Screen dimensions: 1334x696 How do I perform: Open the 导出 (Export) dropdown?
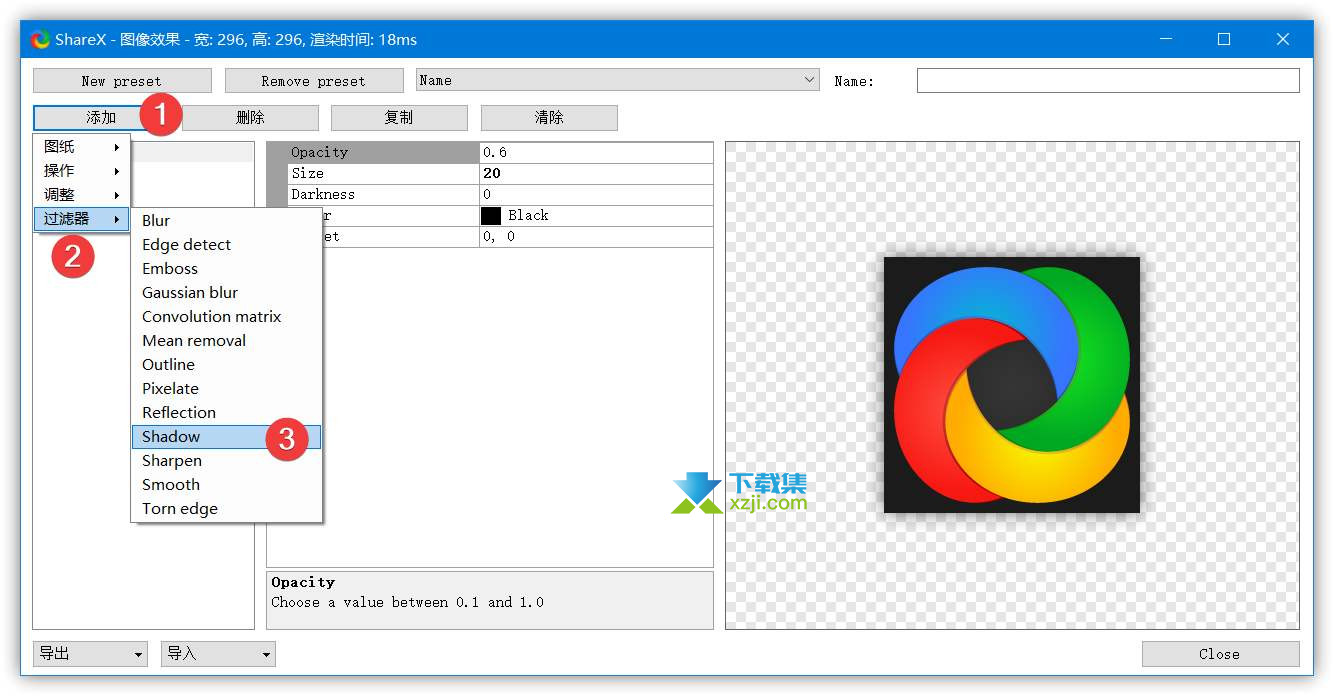[x=90, y=654]
